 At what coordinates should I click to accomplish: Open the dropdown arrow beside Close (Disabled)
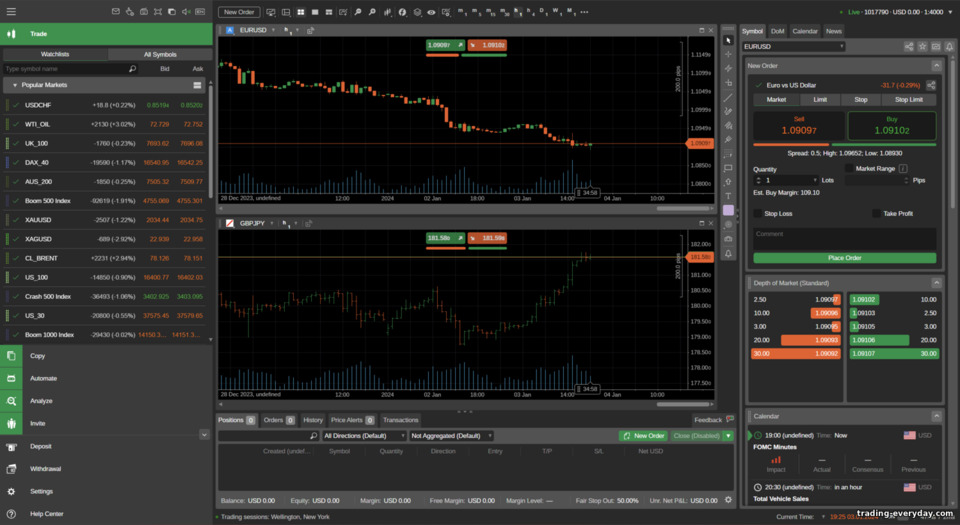click(728, 436)
